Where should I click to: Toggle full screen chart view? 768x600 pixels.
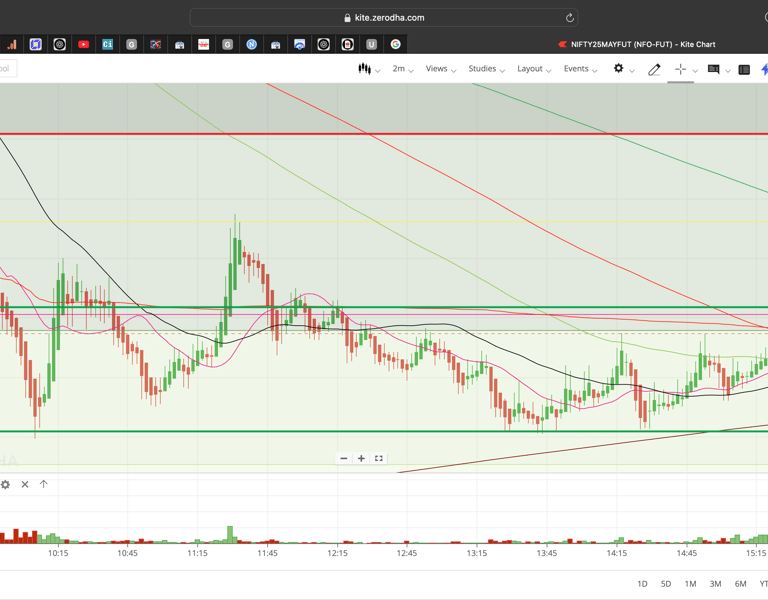click(x=379, y=458)
